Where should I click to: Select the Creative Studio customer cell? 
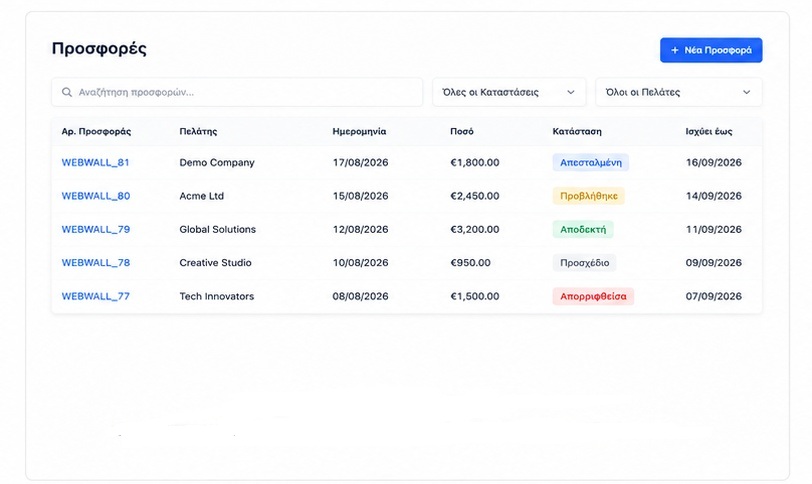pos(215,263)
